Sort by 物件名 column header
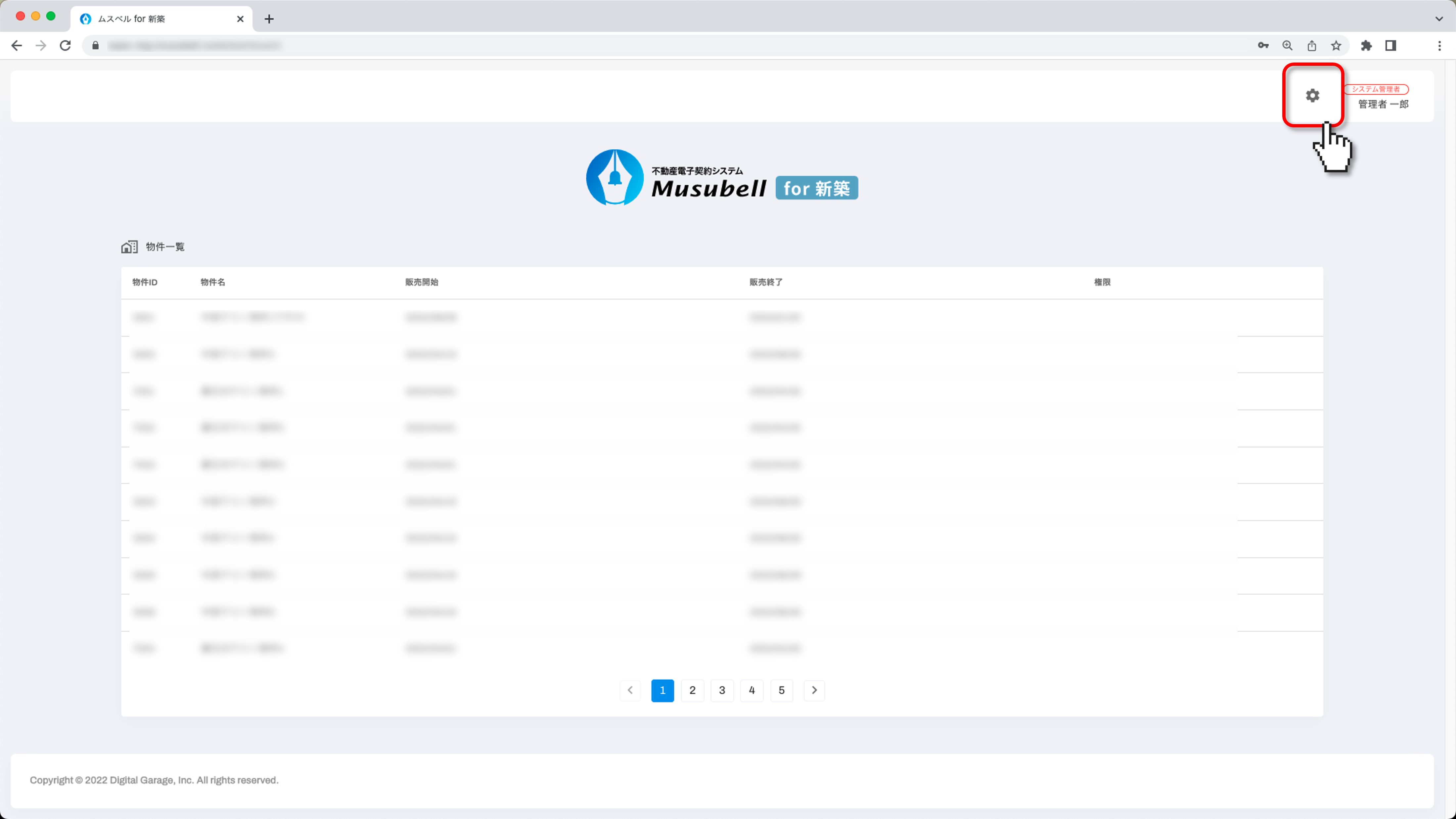This screenshot has height=819, width=1456. click(x=212, y=282)
